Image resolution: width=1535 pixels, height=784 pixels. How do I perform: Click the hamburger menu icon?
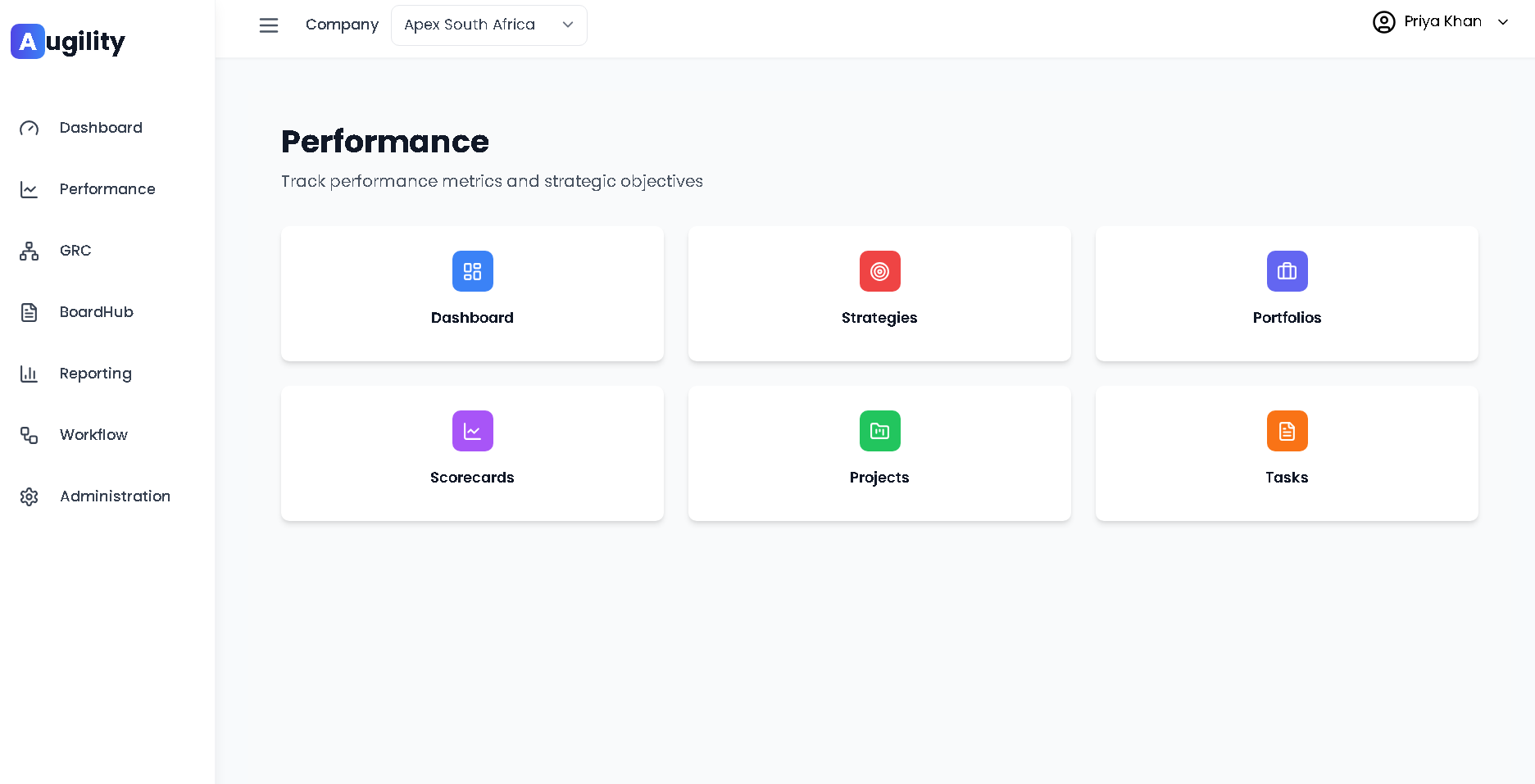coord(269,25)
